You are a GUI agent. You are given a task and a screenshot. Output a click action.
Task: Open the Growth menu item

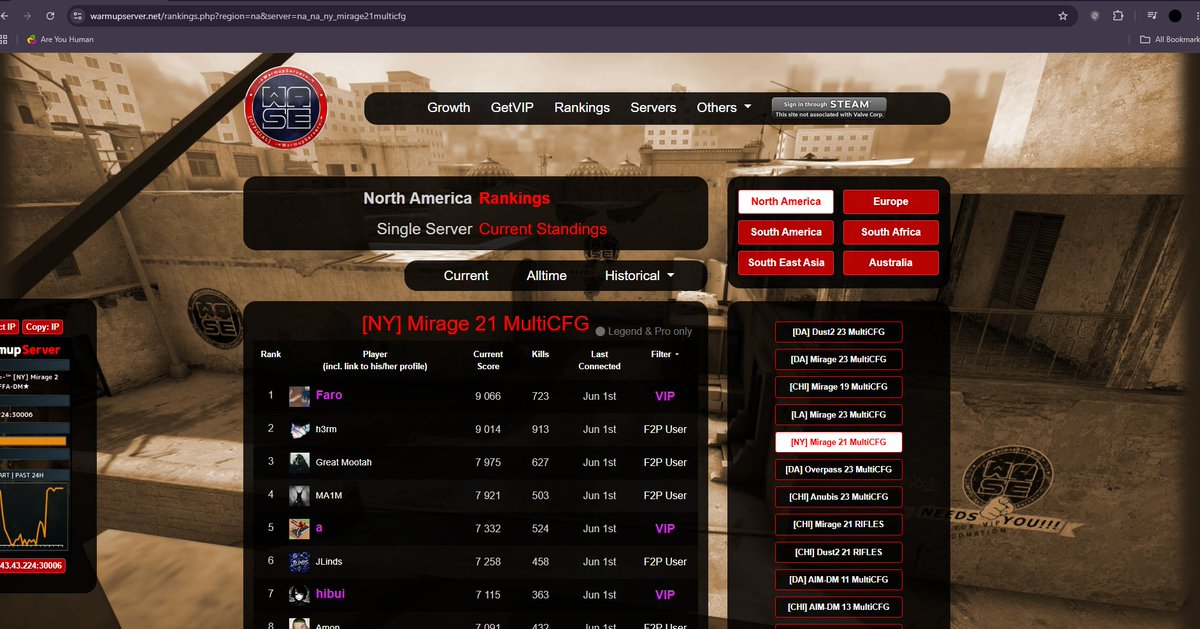tap(449, 108)
